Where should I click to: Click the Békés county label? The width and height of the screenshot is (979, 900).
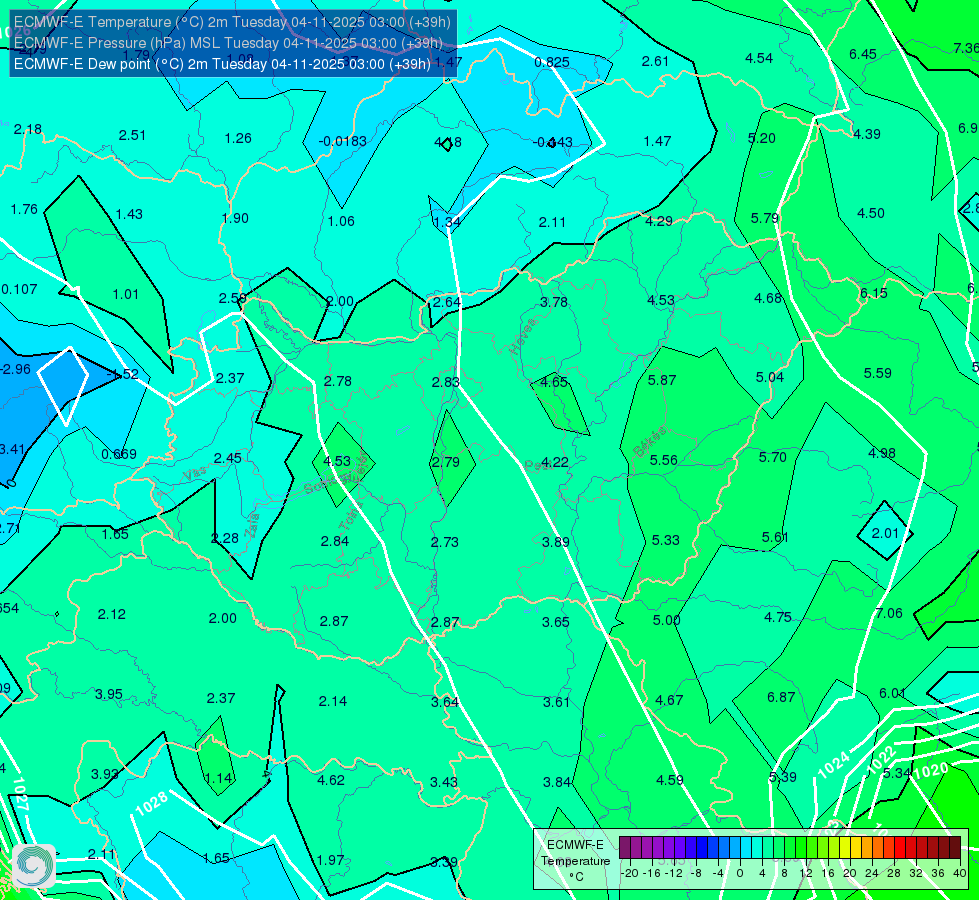[x=650, y=442]
